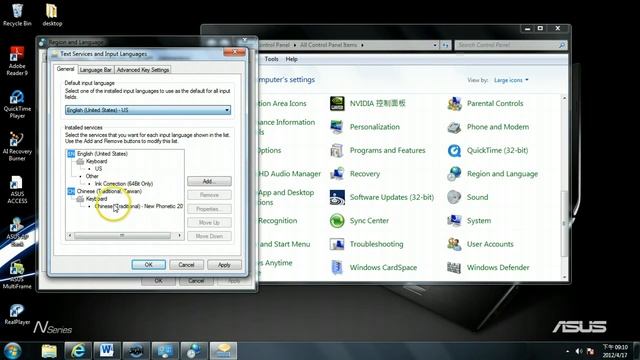Click the Add... button
The width and height of the screenshot is (640, 360).
click(x=209, y=181)
